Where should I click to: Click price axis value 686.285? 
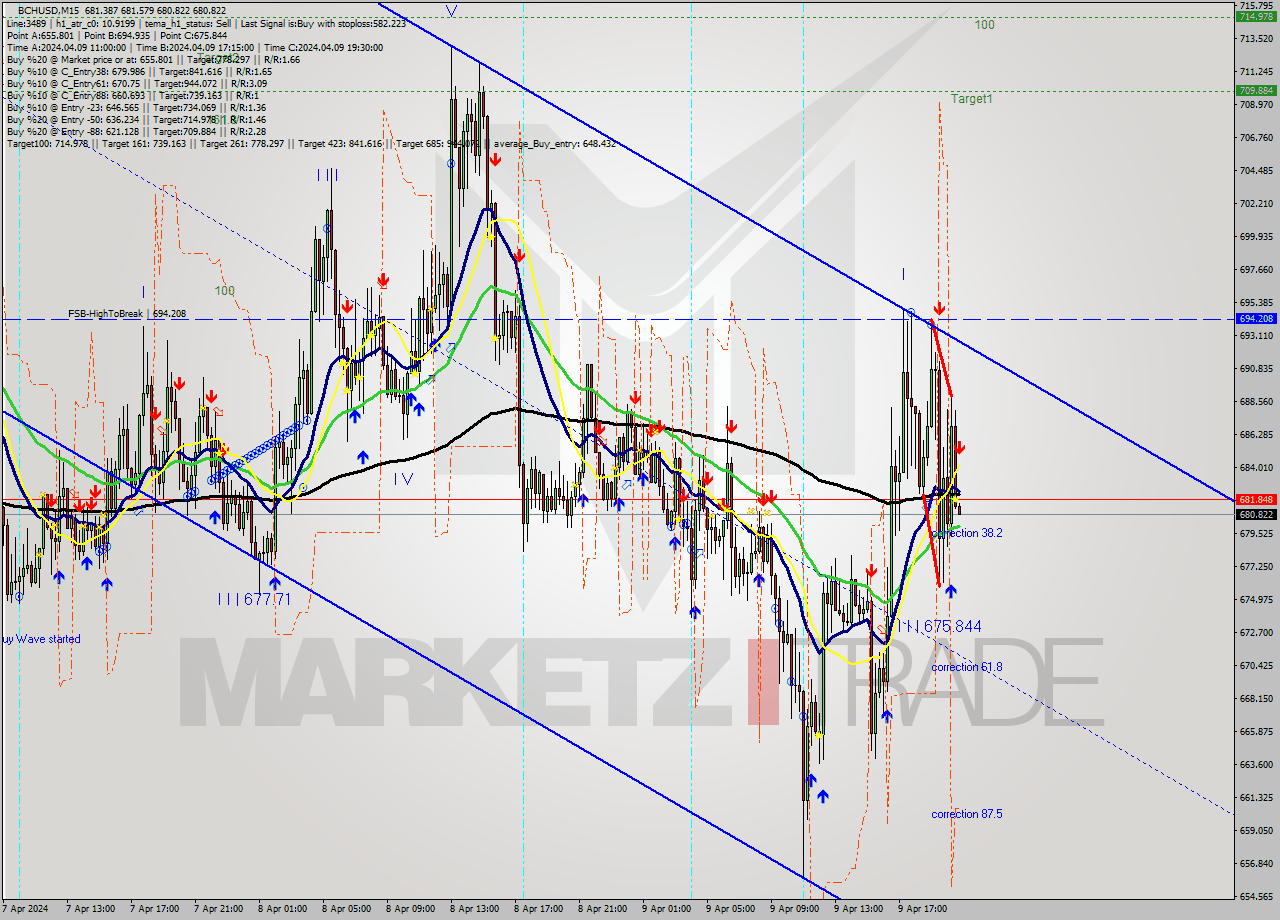point(1256,434)
